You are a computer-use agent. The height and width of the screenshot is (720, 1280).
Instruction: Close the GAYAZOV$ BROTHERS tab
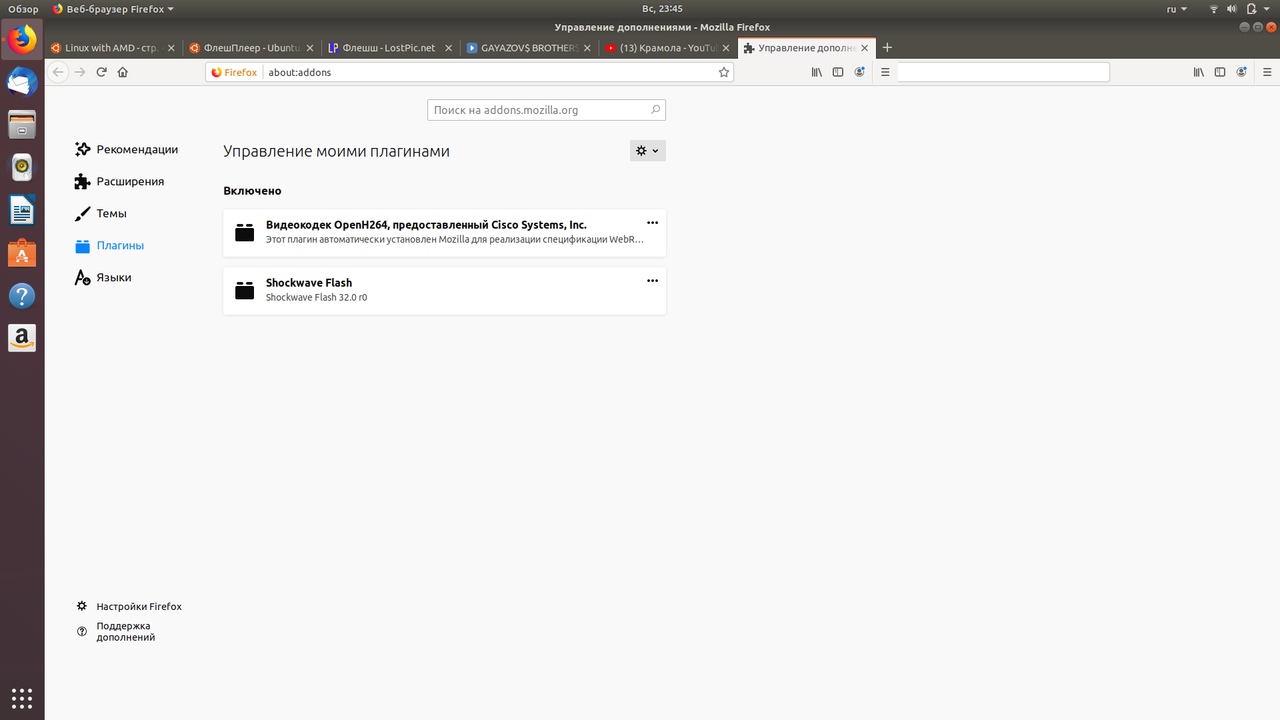587,48
